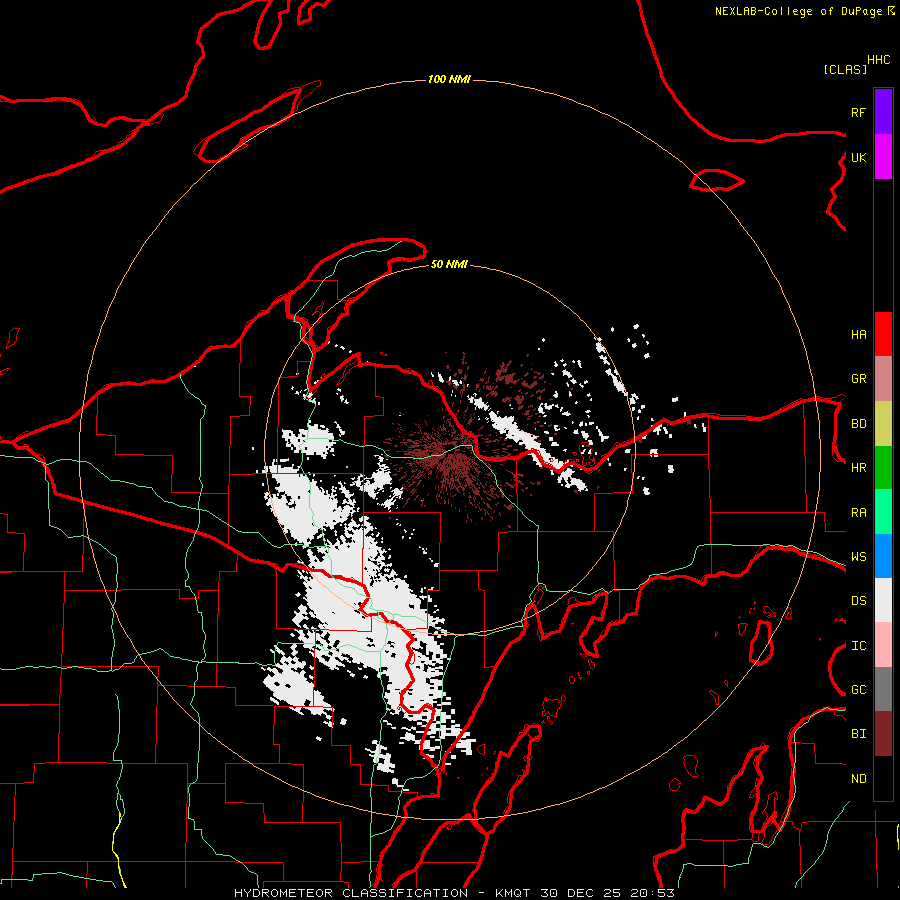Screen dimensions: 900x900
Task: Click the 50 NMI range ring label
Action: coord(449,264)
